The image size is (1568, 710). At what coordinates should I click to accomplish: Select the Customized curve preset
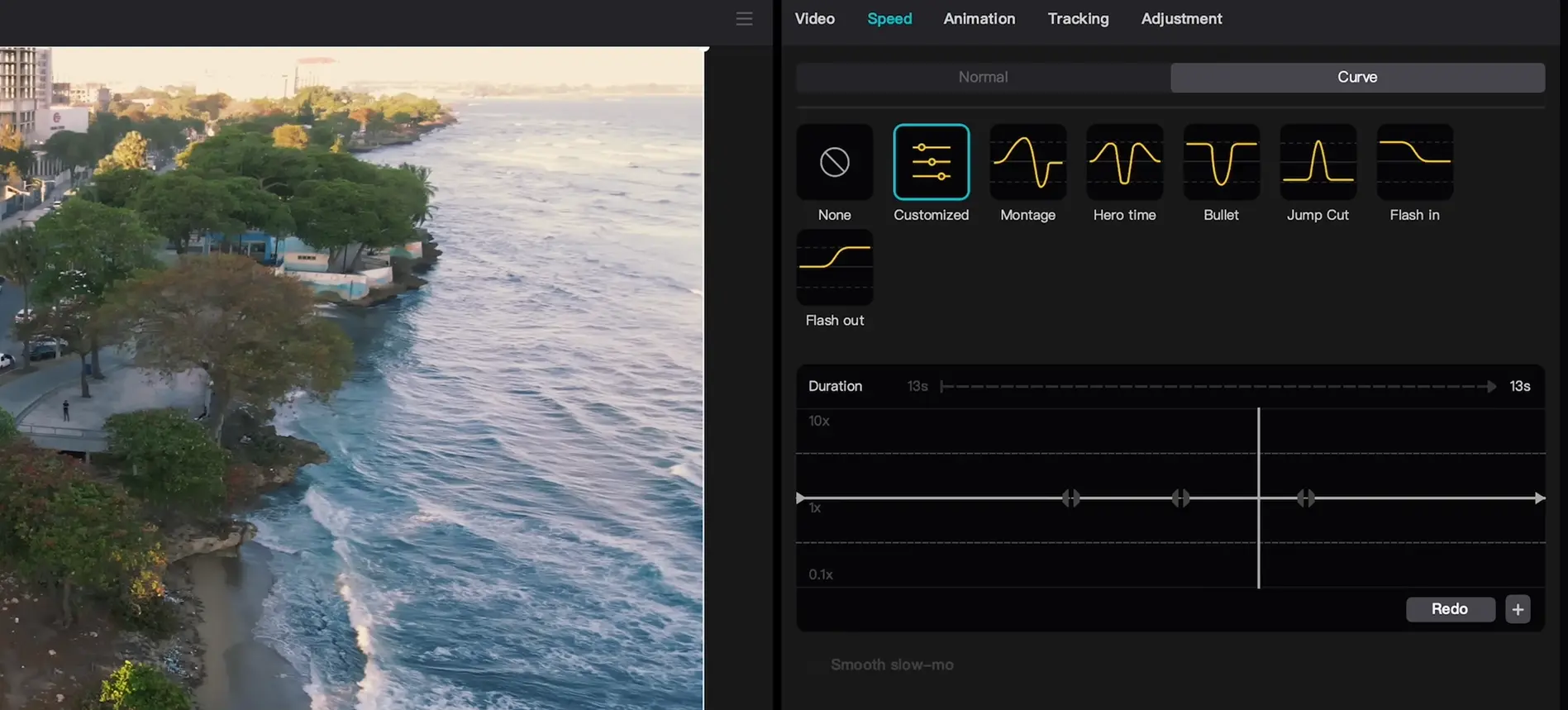tap(931, 163)
